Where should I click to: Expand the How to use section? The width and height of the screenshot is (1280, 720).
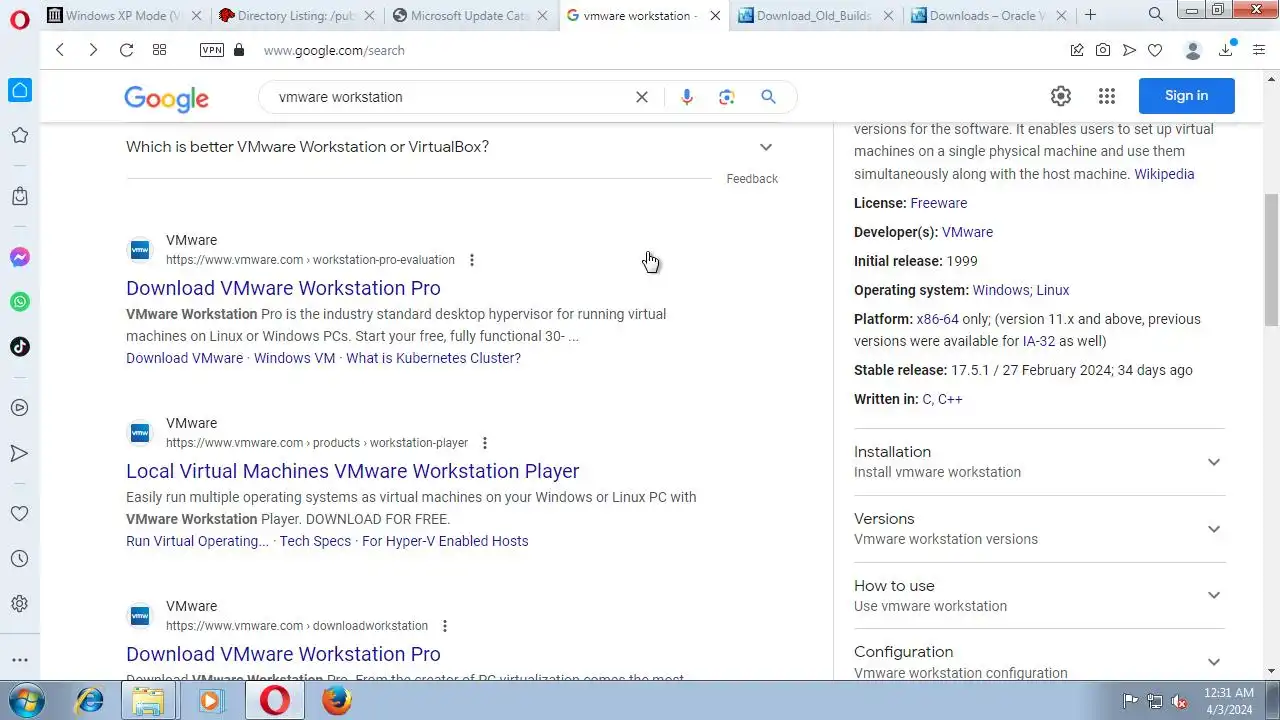(x=1039, y=596)
